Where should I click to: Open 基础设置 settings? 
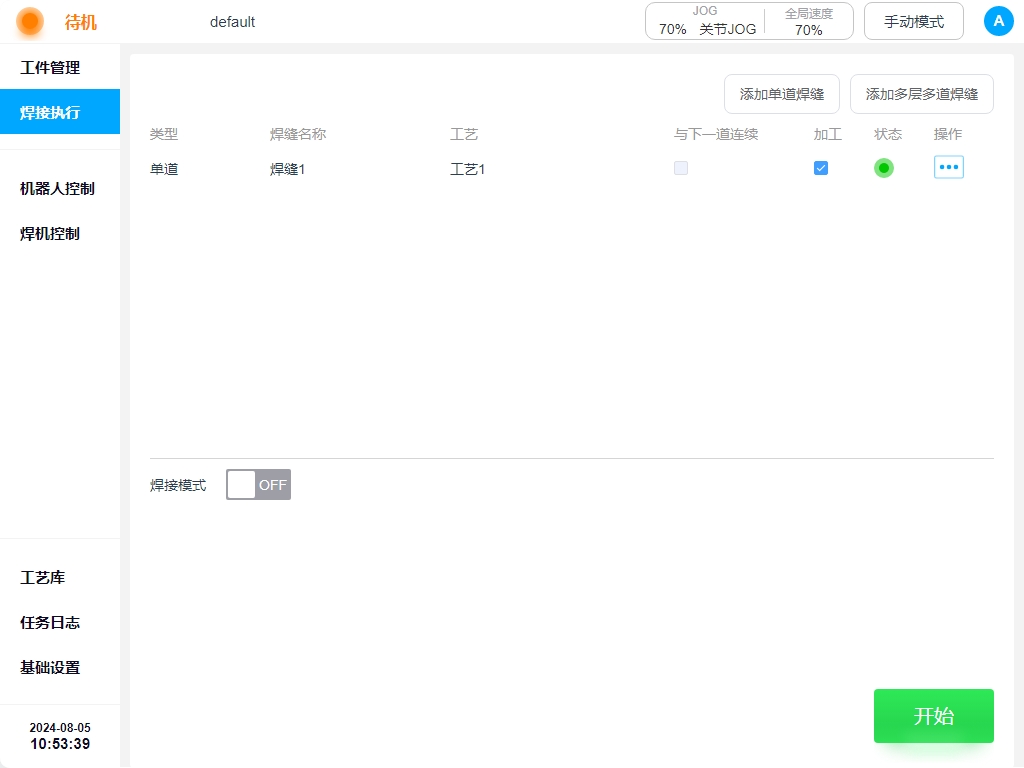[x=50, y=667]
